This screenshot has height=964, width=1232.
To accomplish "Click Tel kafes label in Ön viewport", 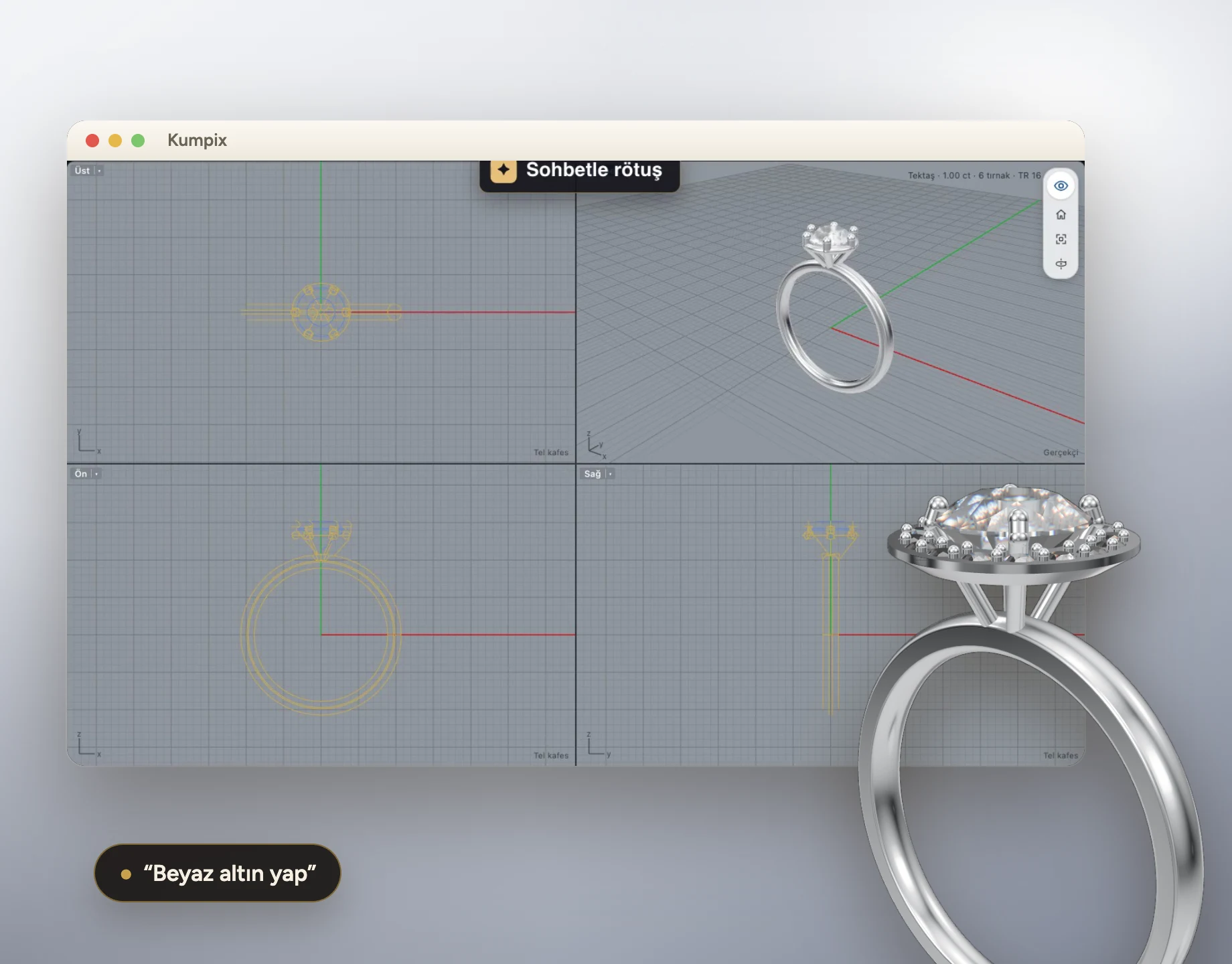I will (551, 755).
